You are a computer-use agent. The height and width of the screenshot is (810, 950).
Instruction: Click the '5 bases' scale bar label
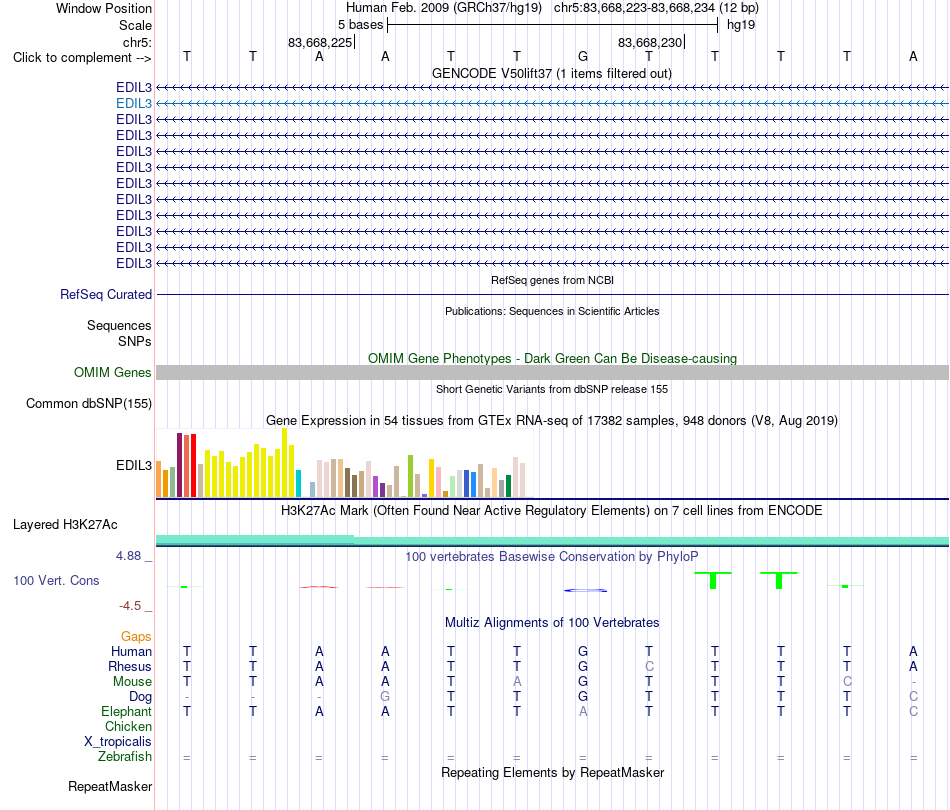(x=360, y=25)
